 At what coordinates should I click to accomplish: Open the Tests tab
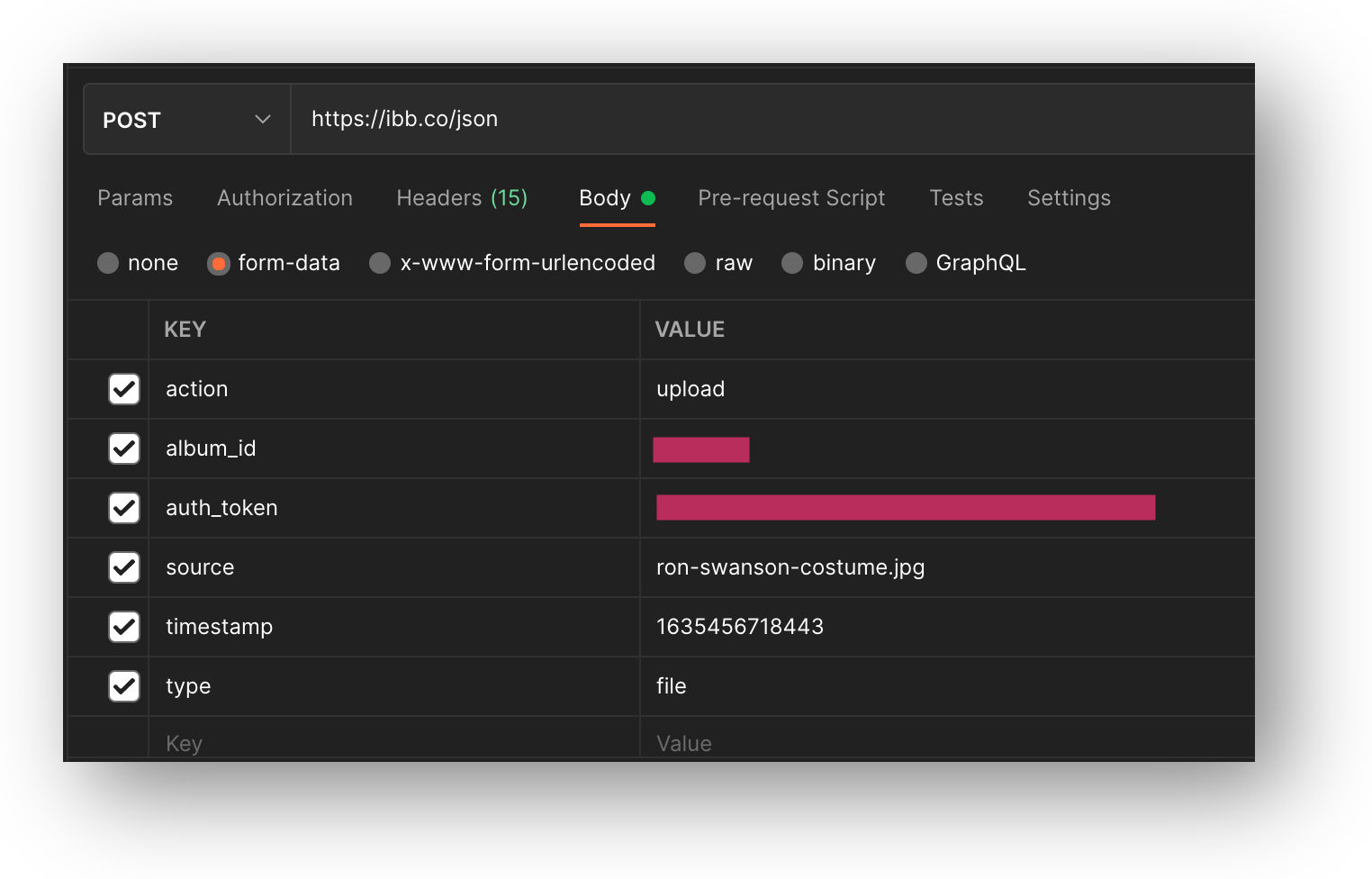pos(956,198)
